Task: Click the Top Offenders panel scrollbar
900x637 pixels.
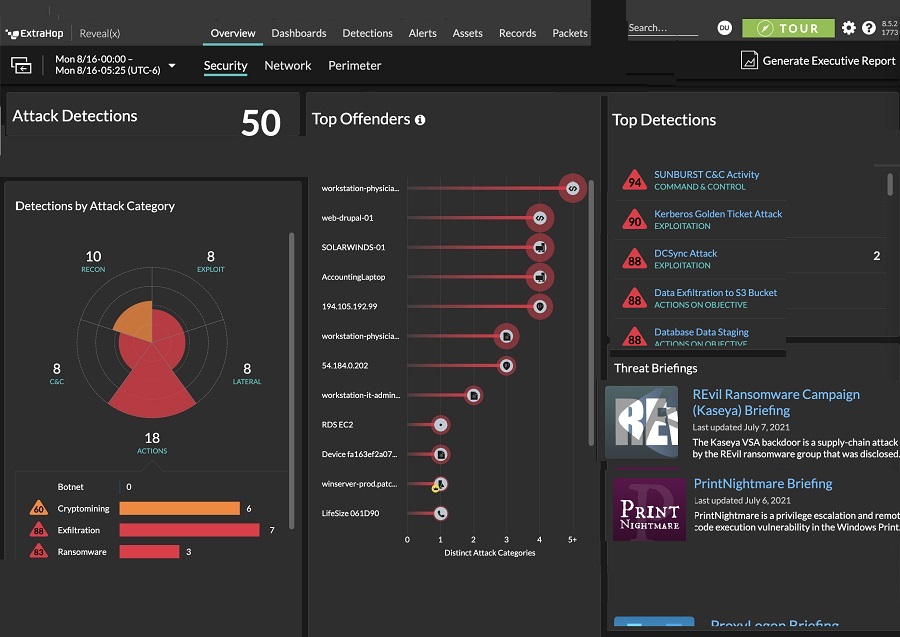Action: 591,313
